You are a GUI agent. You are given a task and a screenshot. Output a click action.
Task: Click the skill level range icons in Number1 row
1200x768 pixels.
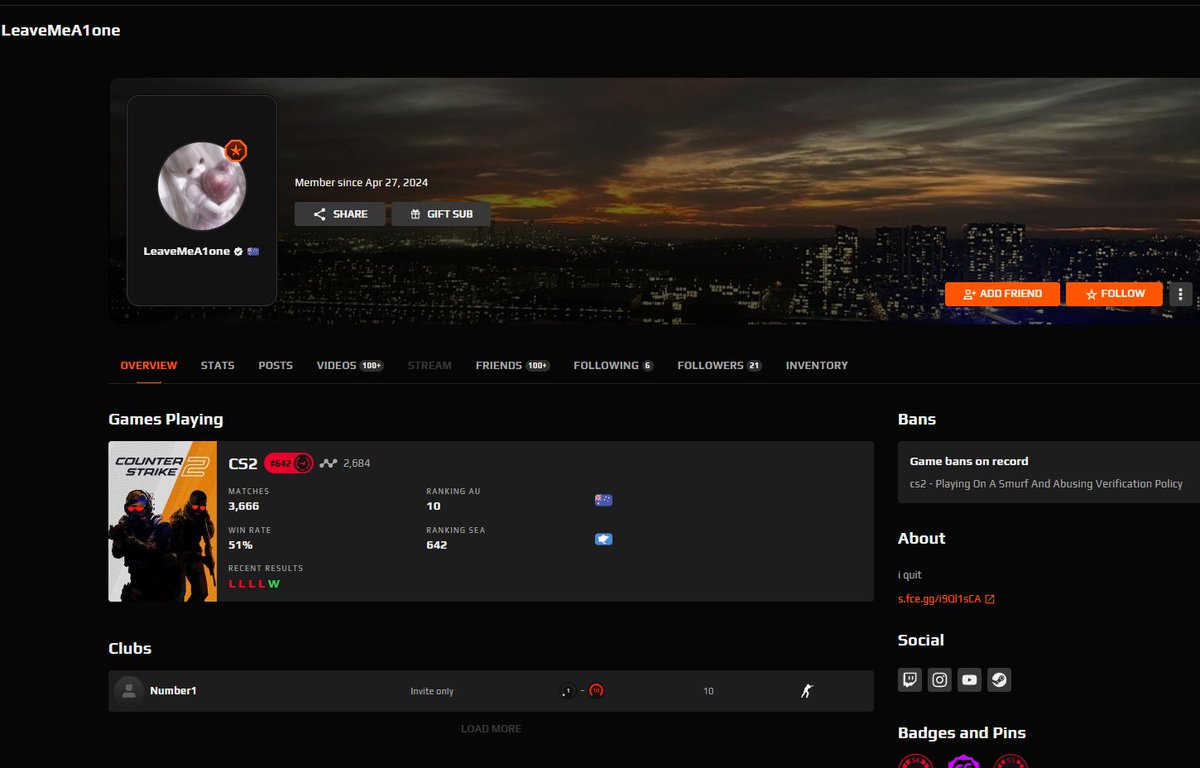(x=582, y=691)
